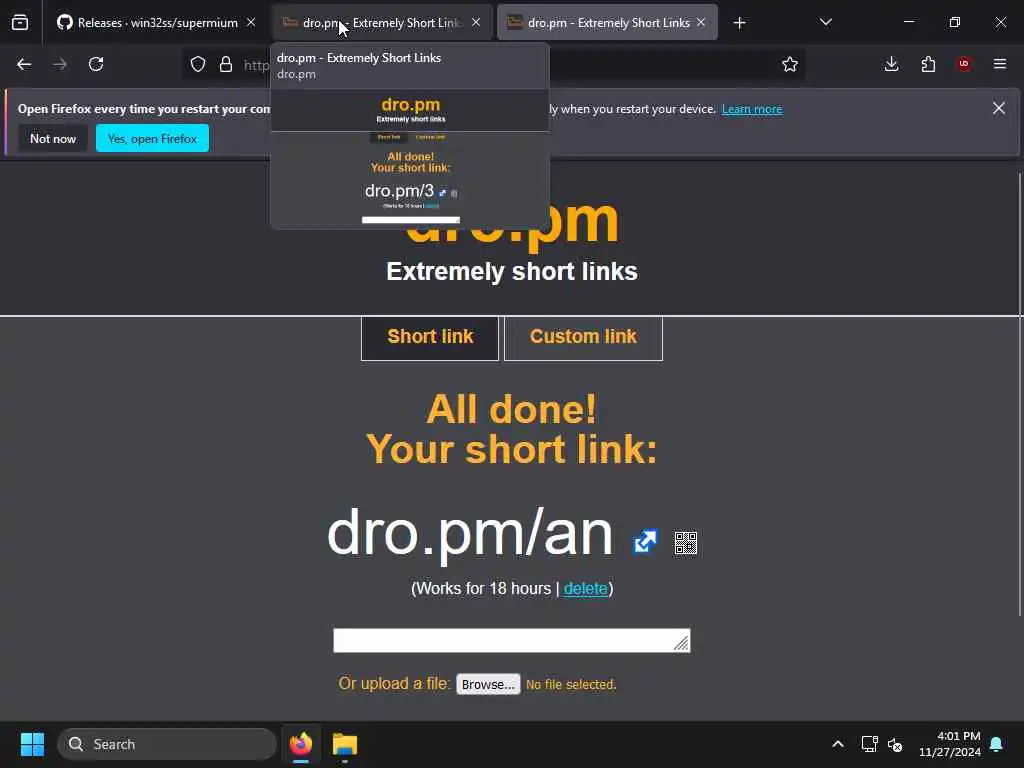Click the page vertical scrollbar

click(1019, 394)
